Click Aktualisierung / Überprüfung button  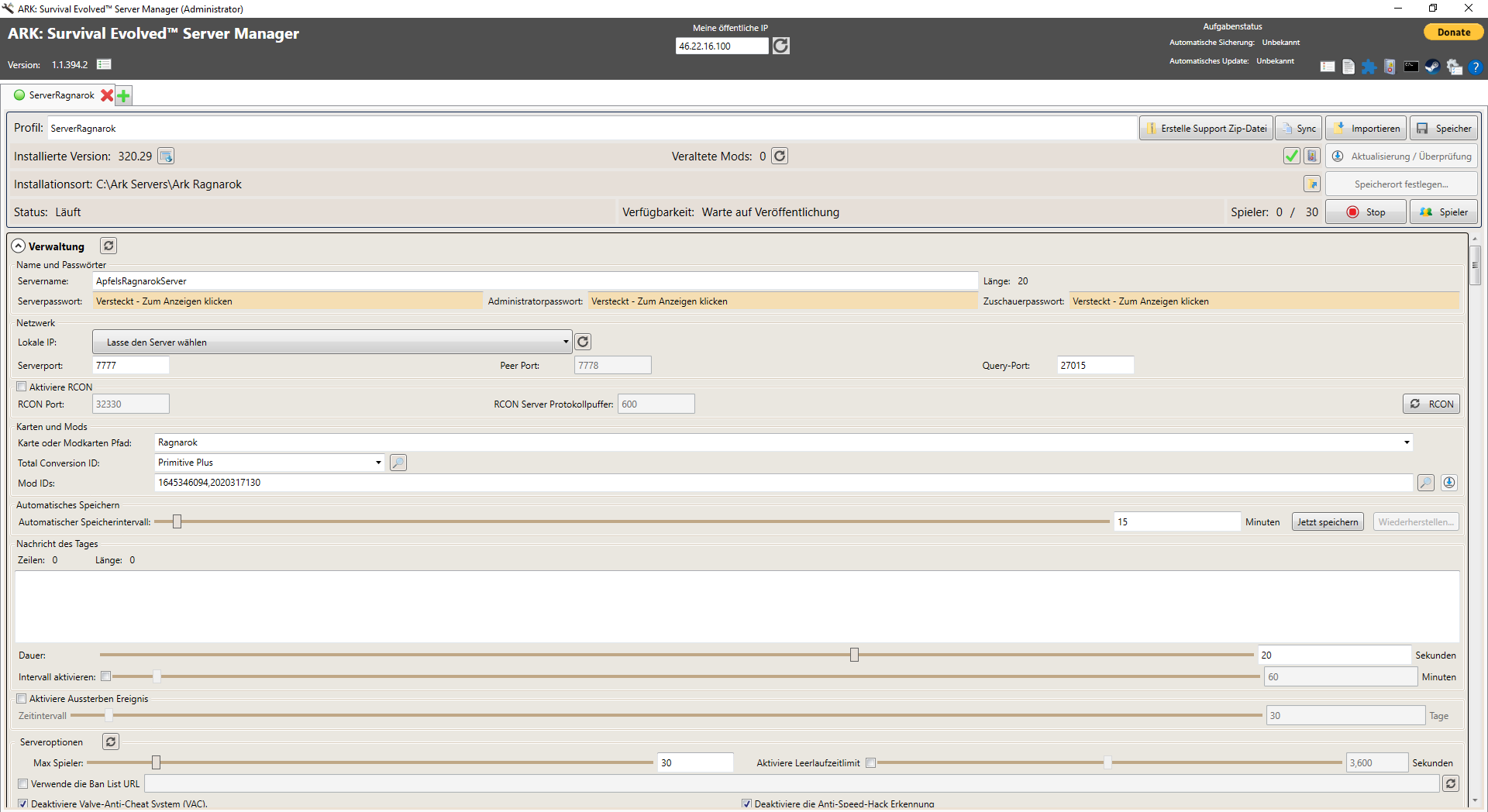tap(1402, 157)
